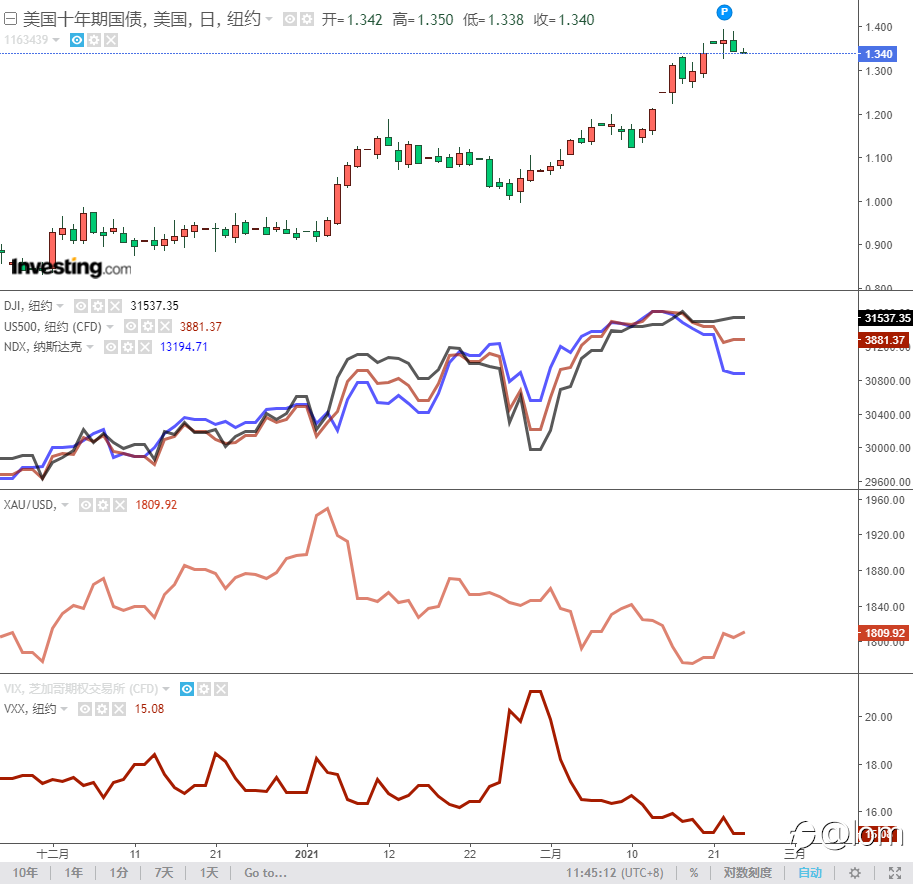
Task: Enable the 对数刻度 log scale
Action: click(x=747, y=873)
